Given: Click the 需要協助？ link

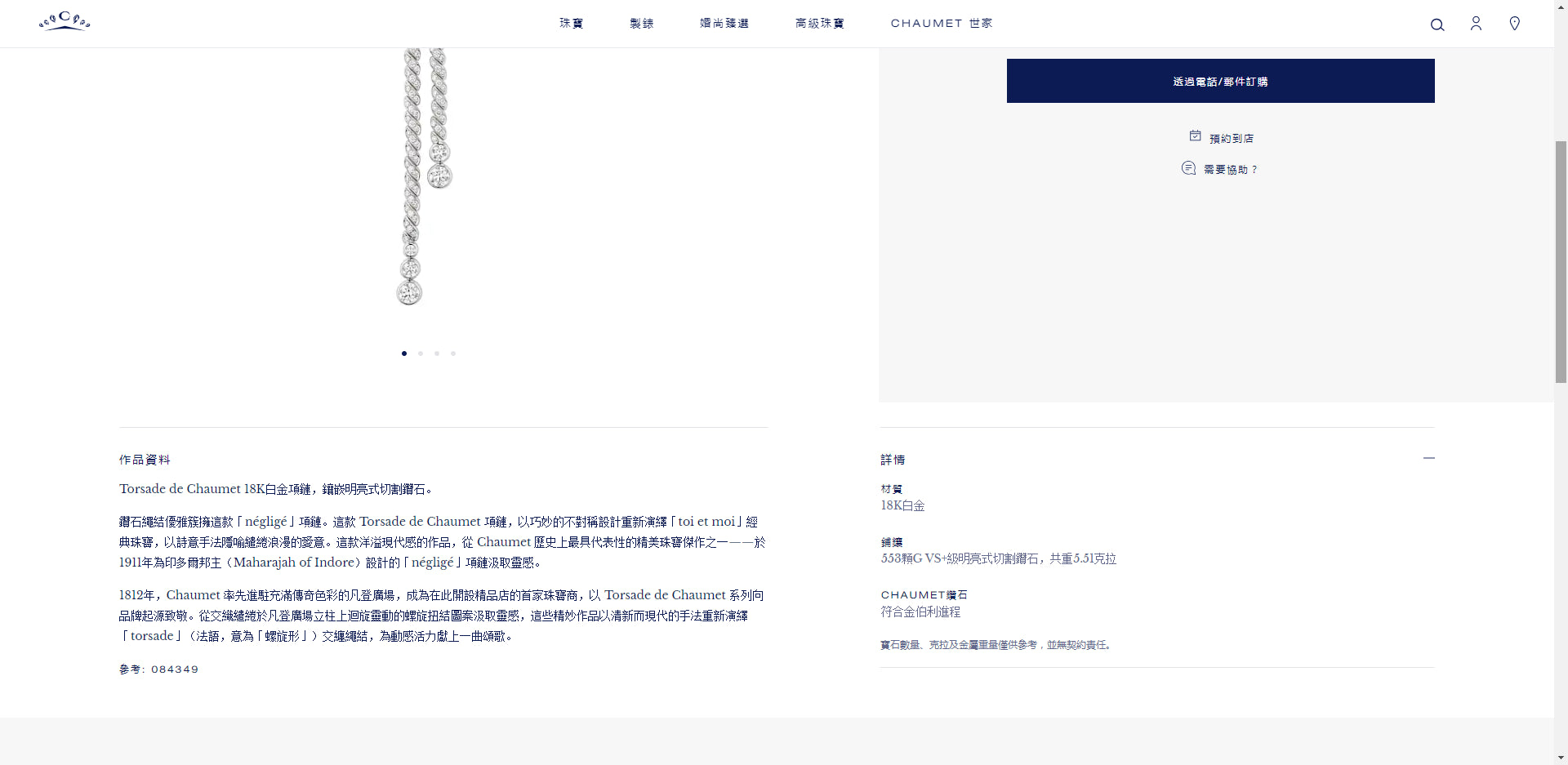Looking at the screenshot, I should pyautogui.click(x=1231, y=170).
